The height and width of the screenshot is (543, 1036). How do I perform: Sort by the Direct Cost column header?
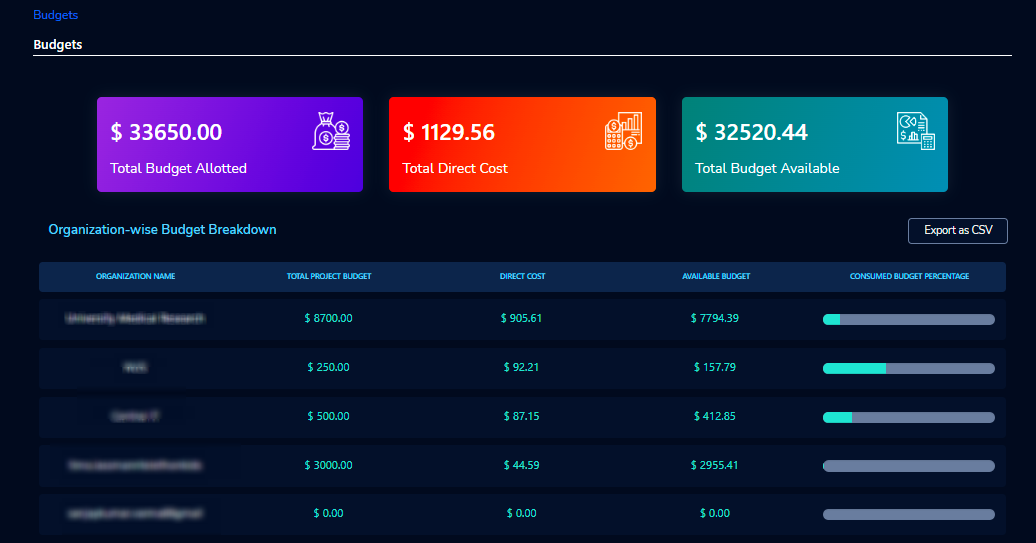click(x=522, y=276)
